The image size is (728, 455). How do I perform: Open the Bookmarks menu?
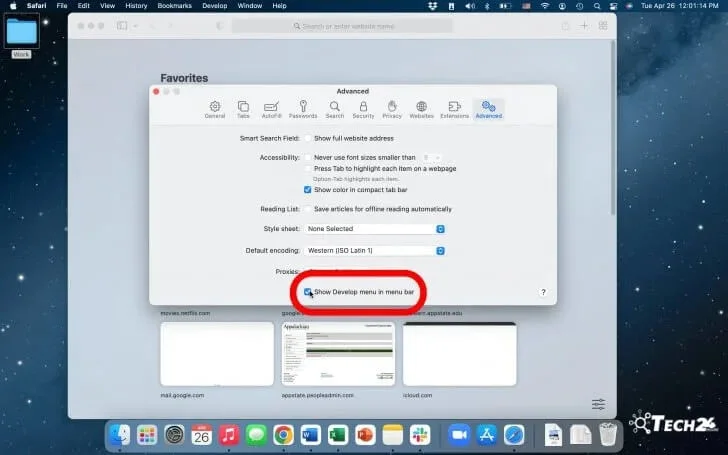174,6
